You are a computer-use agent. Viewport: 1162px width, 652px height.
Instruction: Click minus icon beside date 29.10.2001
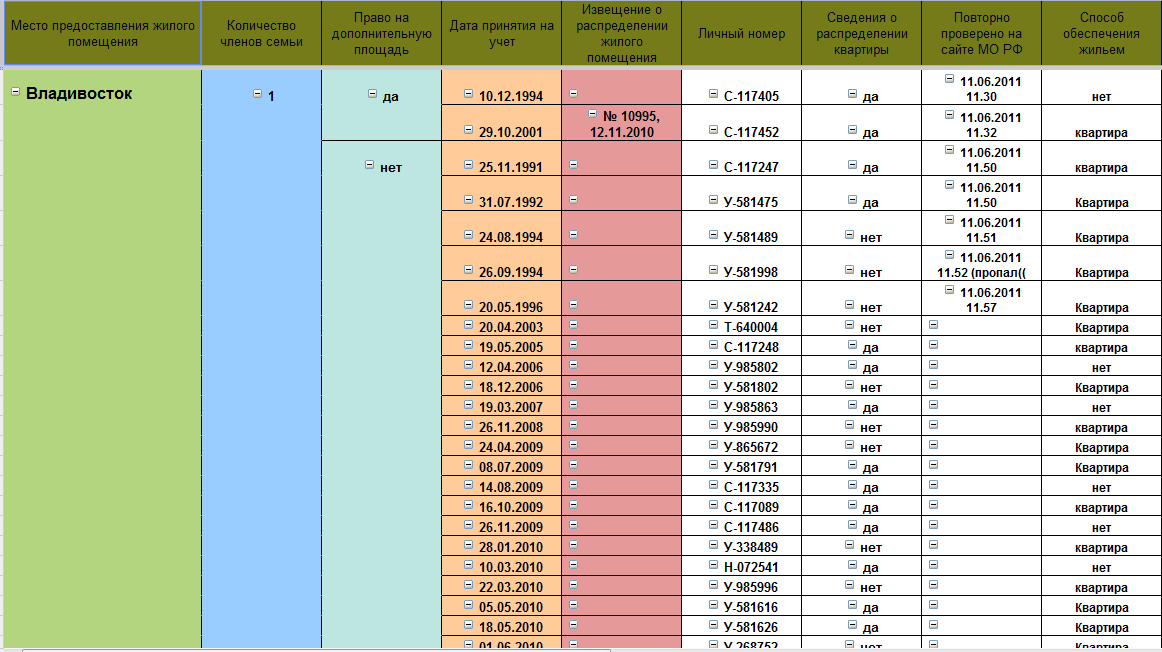coord(468,129)
